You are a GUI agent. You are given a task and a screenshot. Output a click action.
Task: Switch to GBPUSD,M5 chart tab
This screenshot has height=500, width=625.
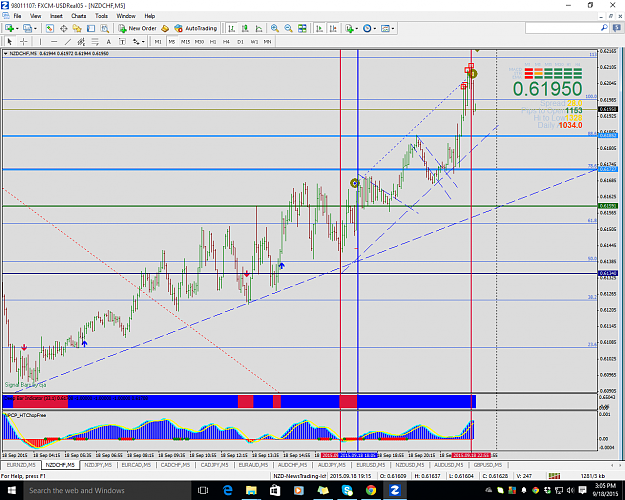(487, 465)
